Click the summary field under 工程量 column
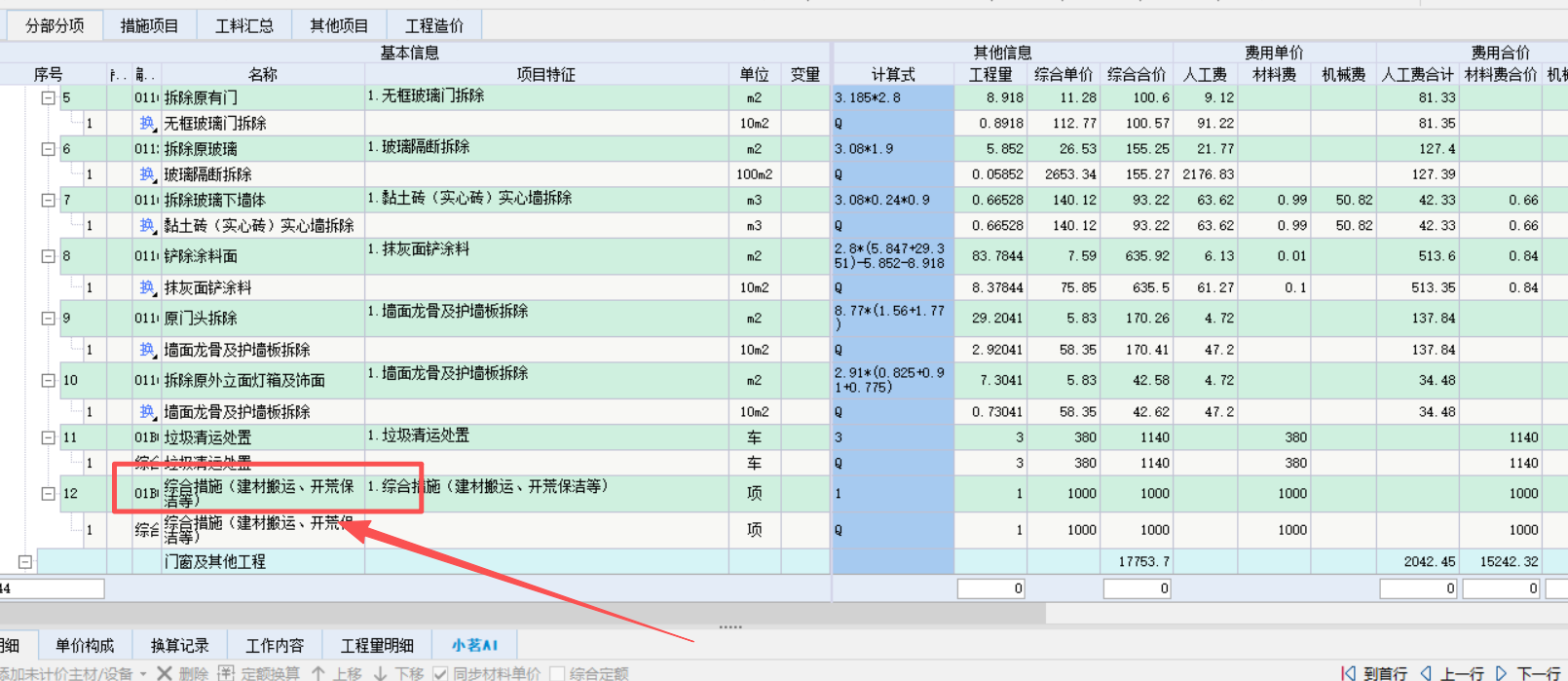This screenshot has height=681, width=1568. (x=990, y=588)
